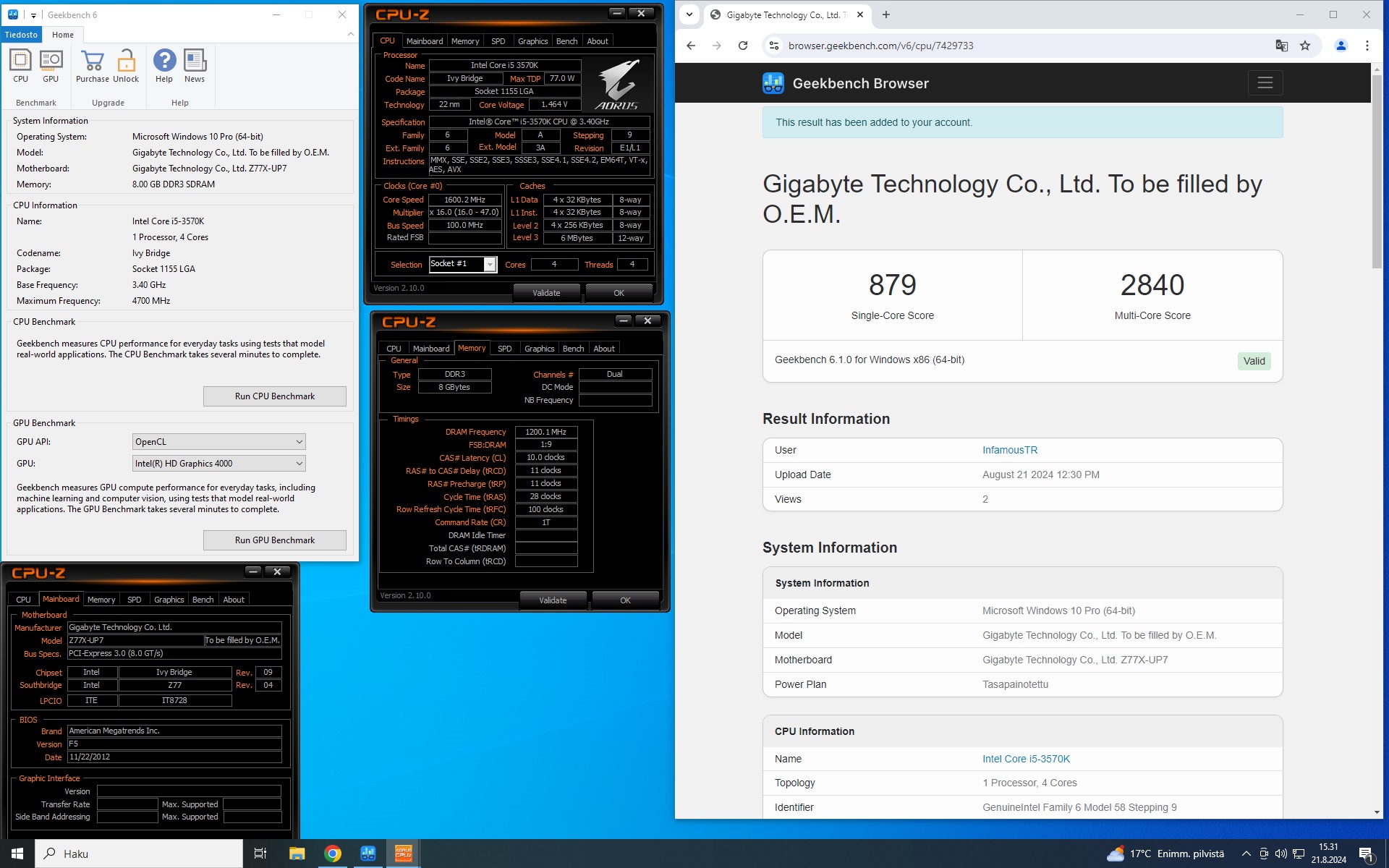The image size is (1389, 868).
Task: Open the Chrome profile icon
Action: point(1341,46)
